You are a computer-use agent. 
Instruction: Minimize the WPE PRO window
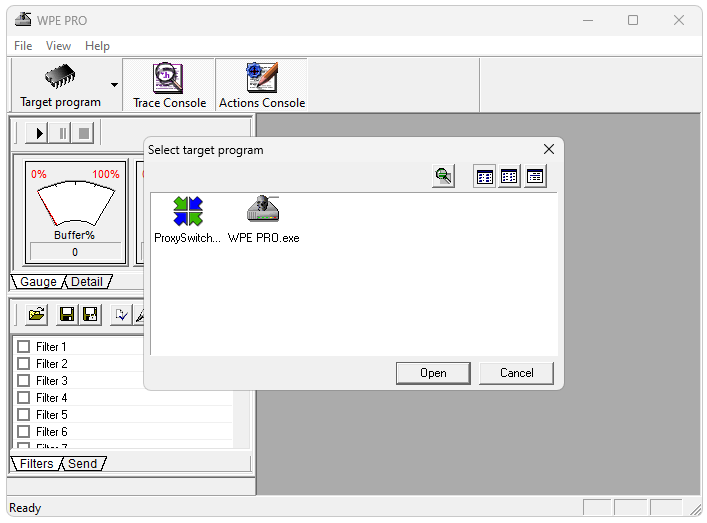coord(588,20)
